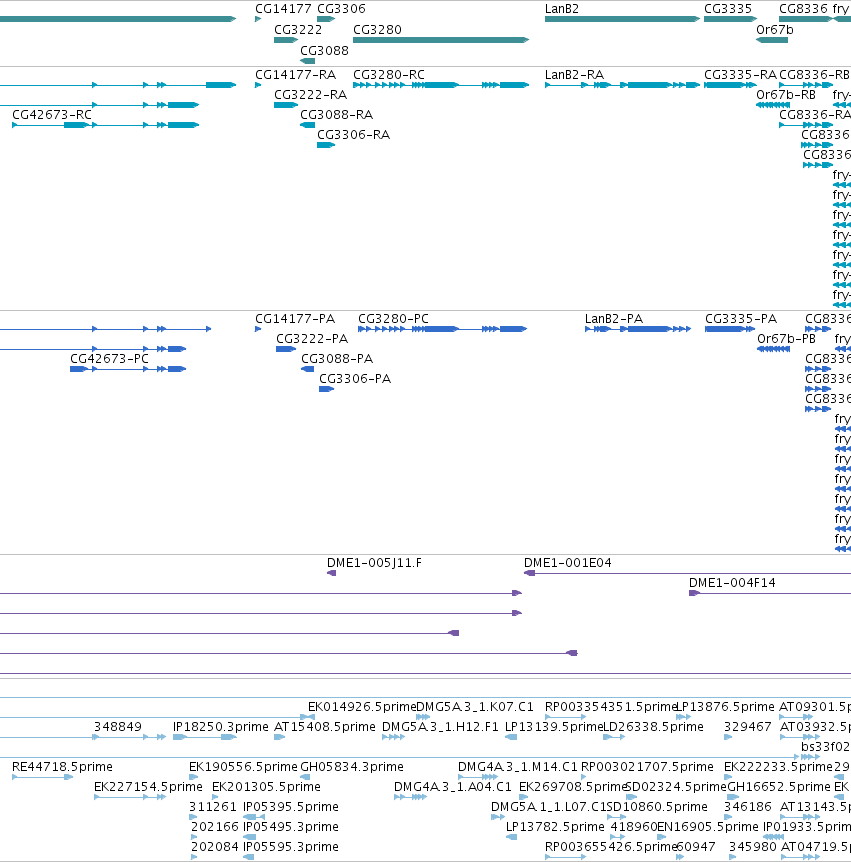This screenshot has height=862, width=851.
Task: Select the CG3088 gene glyph
Action: click(x=307, y=60)
